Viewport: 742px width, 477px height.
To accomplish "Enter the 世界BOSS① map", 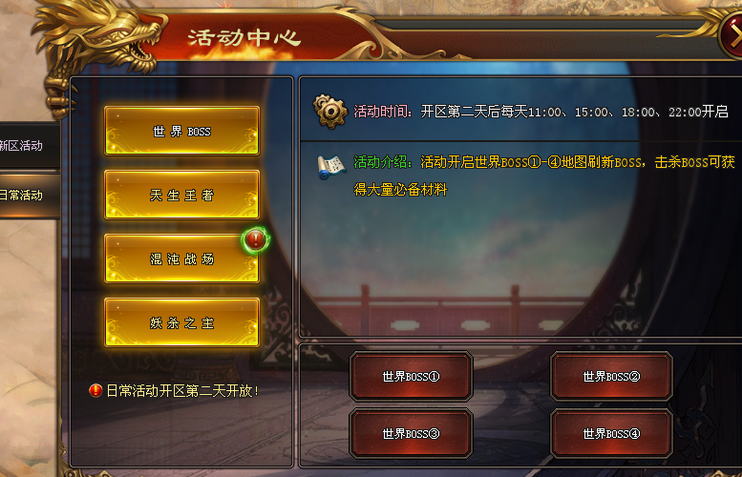I will point(411,377).
